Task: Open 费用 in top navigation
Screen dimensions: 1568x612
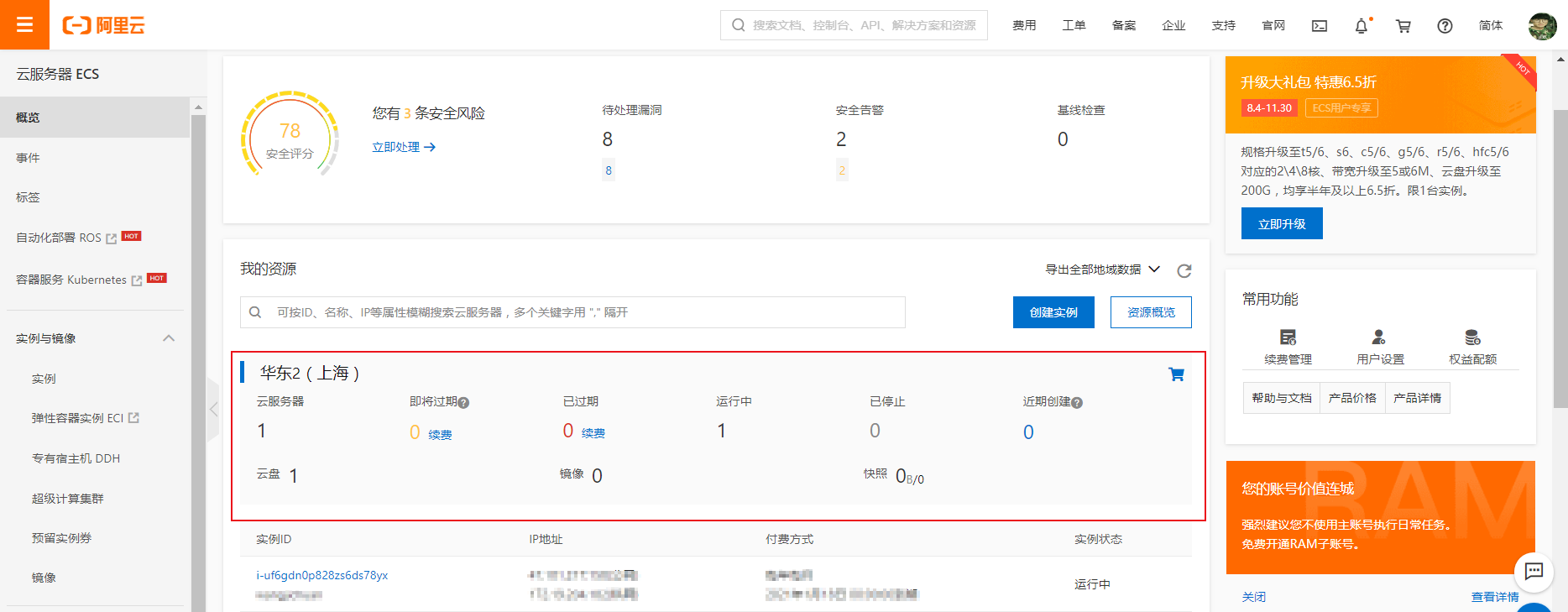Action: click(x=1024, y=26)
